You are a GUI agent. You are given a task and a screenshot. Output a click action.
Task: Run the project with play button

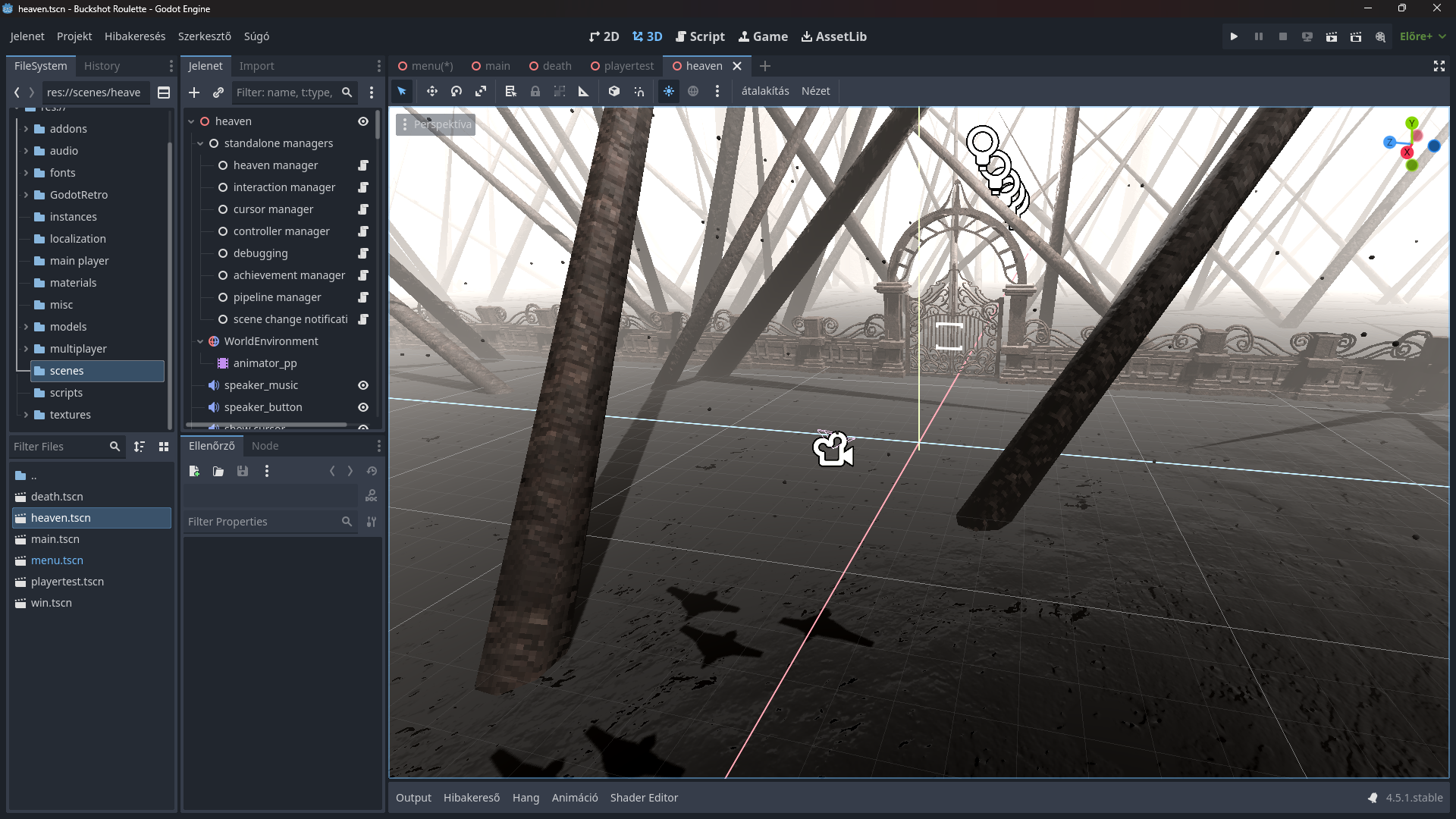(x=1234, y=36)
